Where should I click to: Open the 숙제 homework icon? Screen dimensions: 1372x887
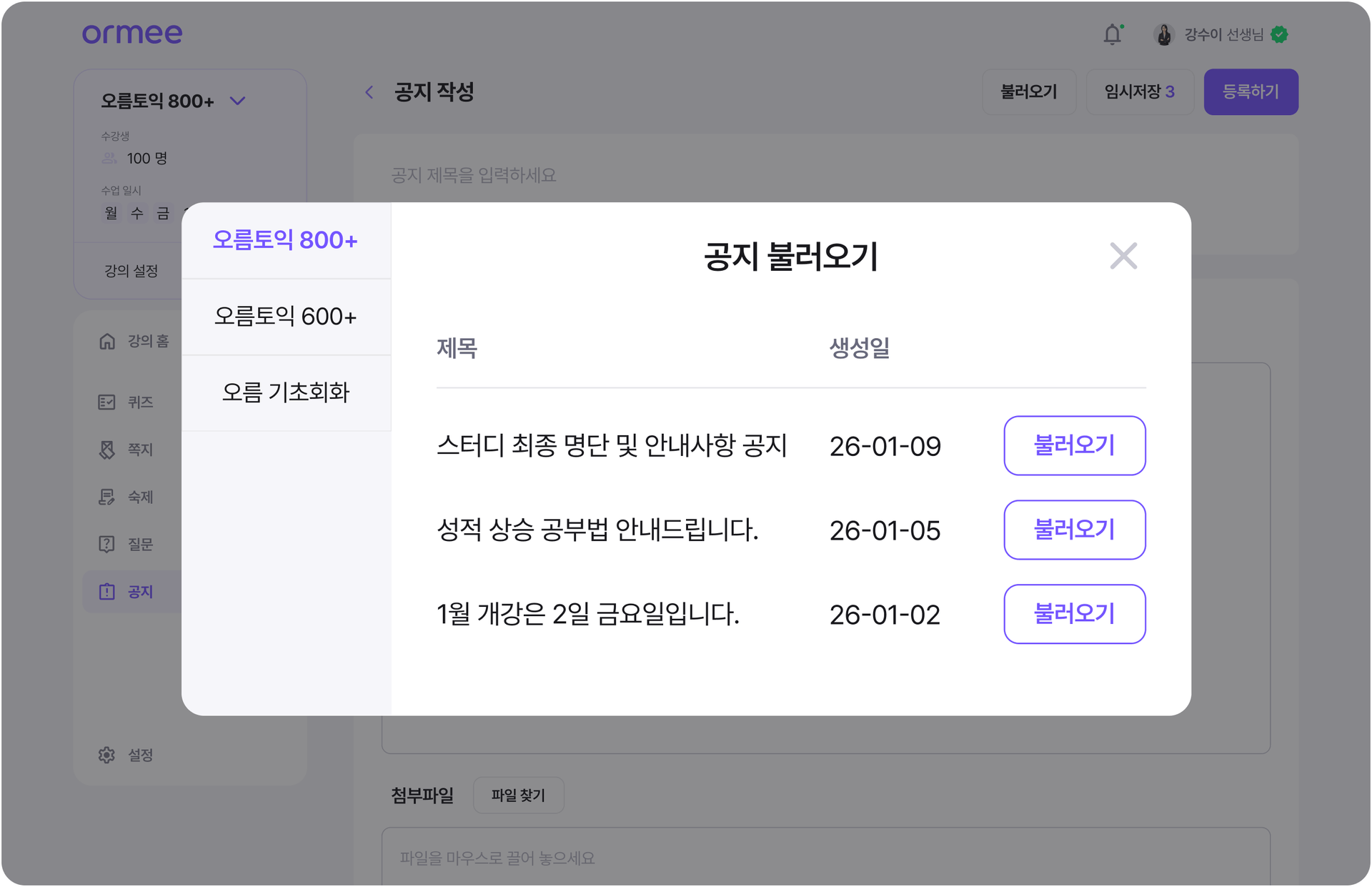click(106, 497)
